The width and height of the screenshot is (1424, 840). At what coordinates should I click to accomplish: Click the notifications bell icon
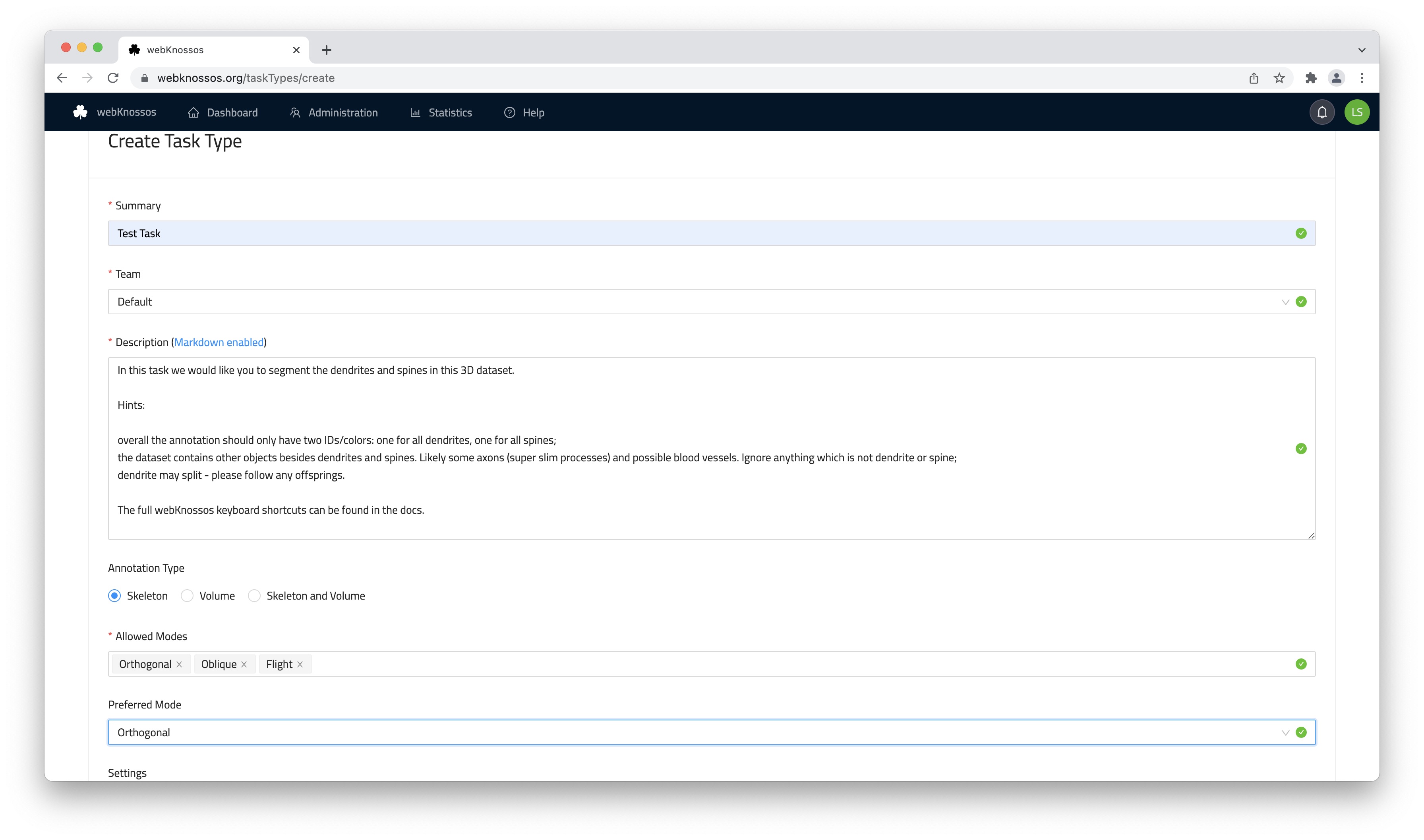tap(1322, 112)
